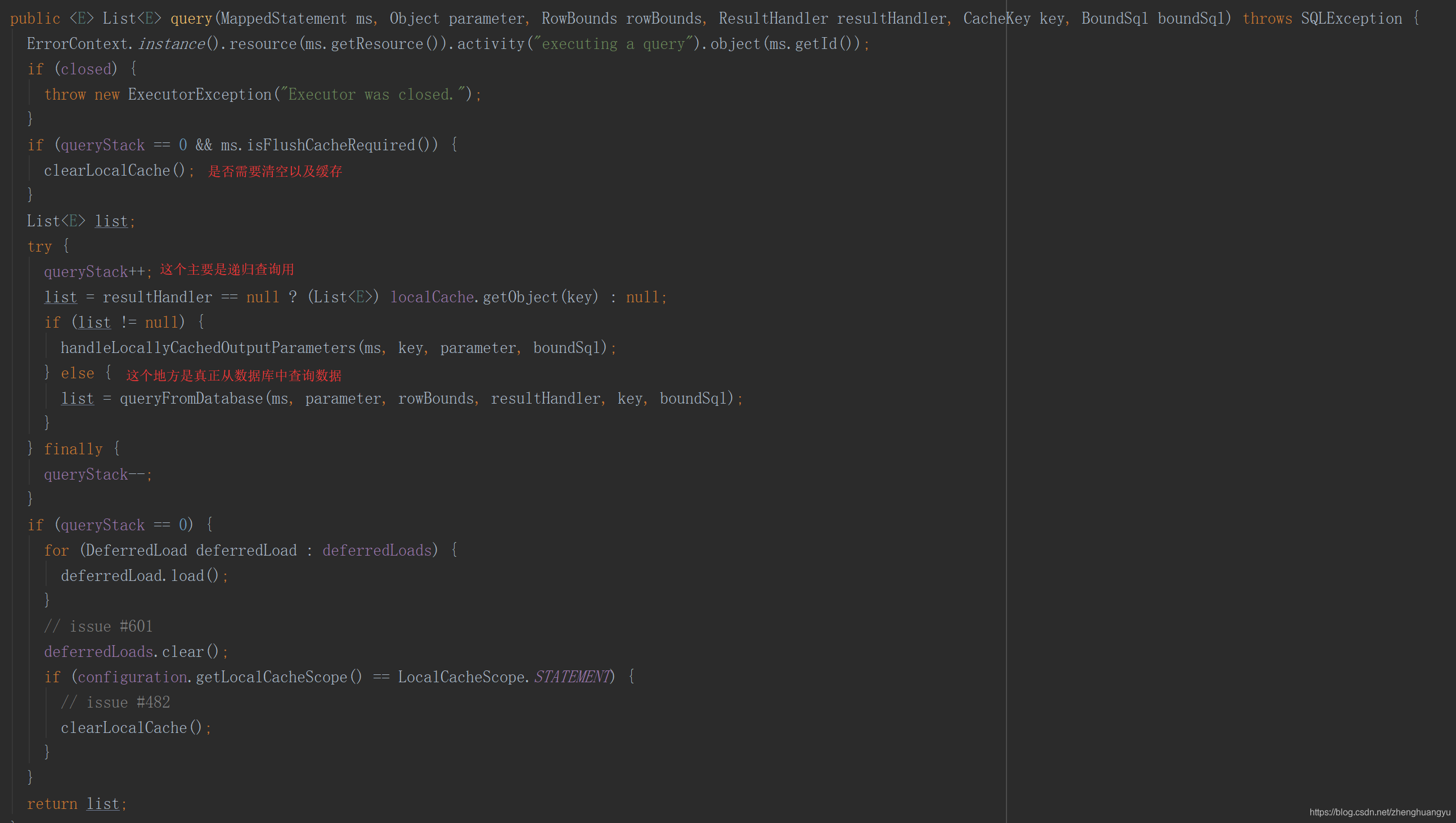Screen dimensions: 1456x823
Task: Click the queryStack++ statement
Action: click(x=98, y=272)
